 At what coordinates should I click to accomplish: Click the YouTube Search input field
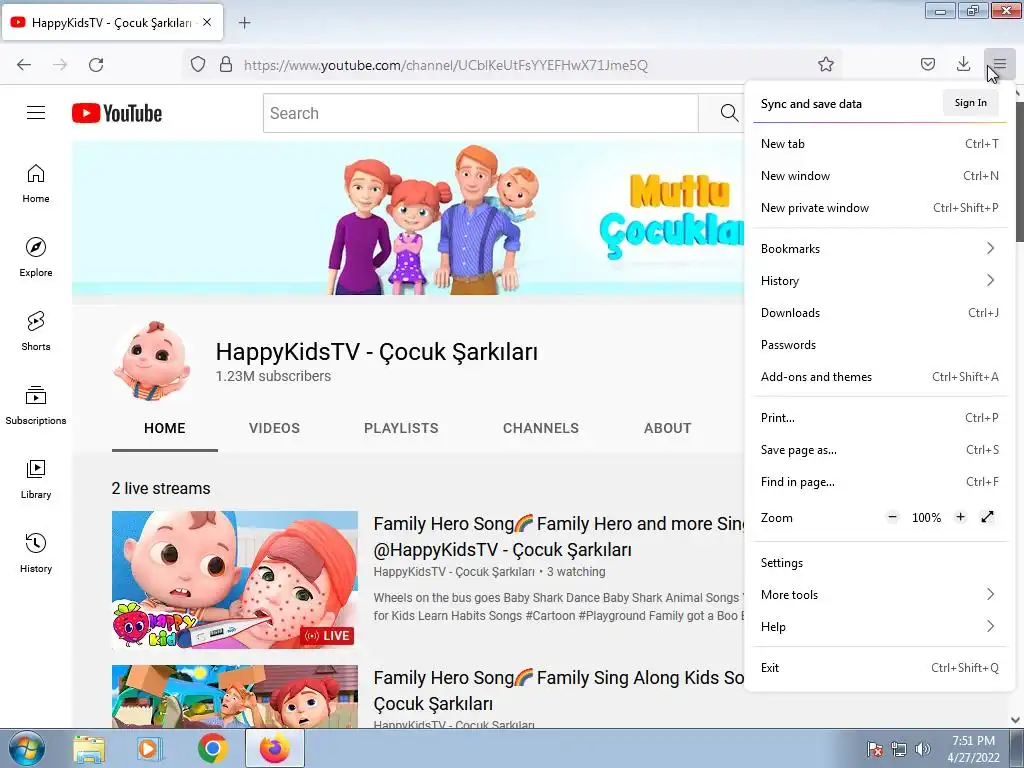[481, 113]
